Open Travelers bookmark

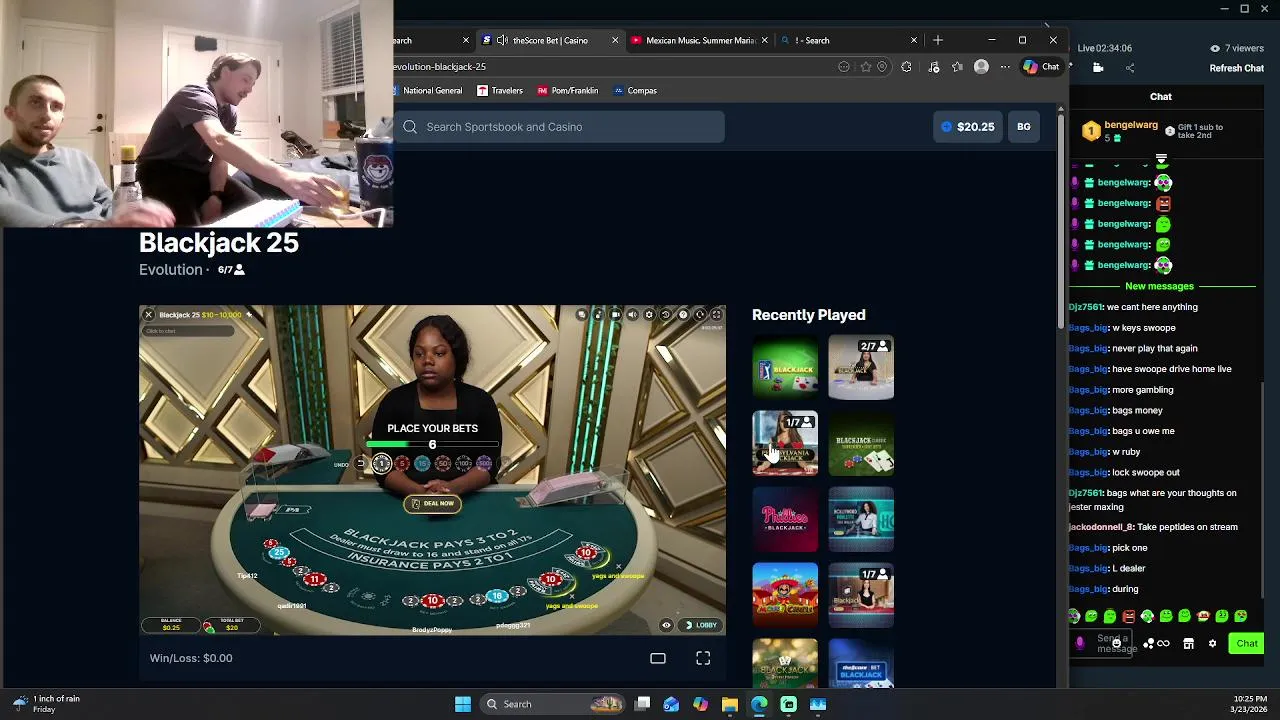(x=499, y=90)
